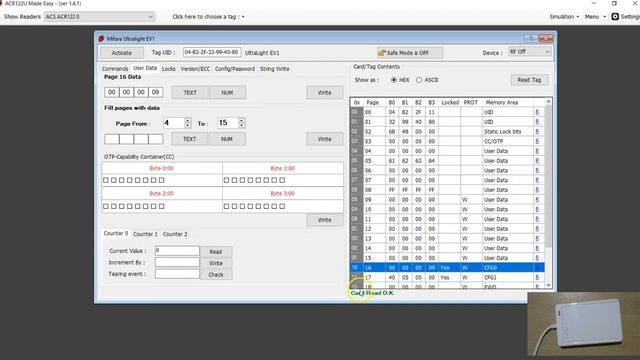
Task: Click the table scrollbar down arrow
Action: [x=549, y=285]
